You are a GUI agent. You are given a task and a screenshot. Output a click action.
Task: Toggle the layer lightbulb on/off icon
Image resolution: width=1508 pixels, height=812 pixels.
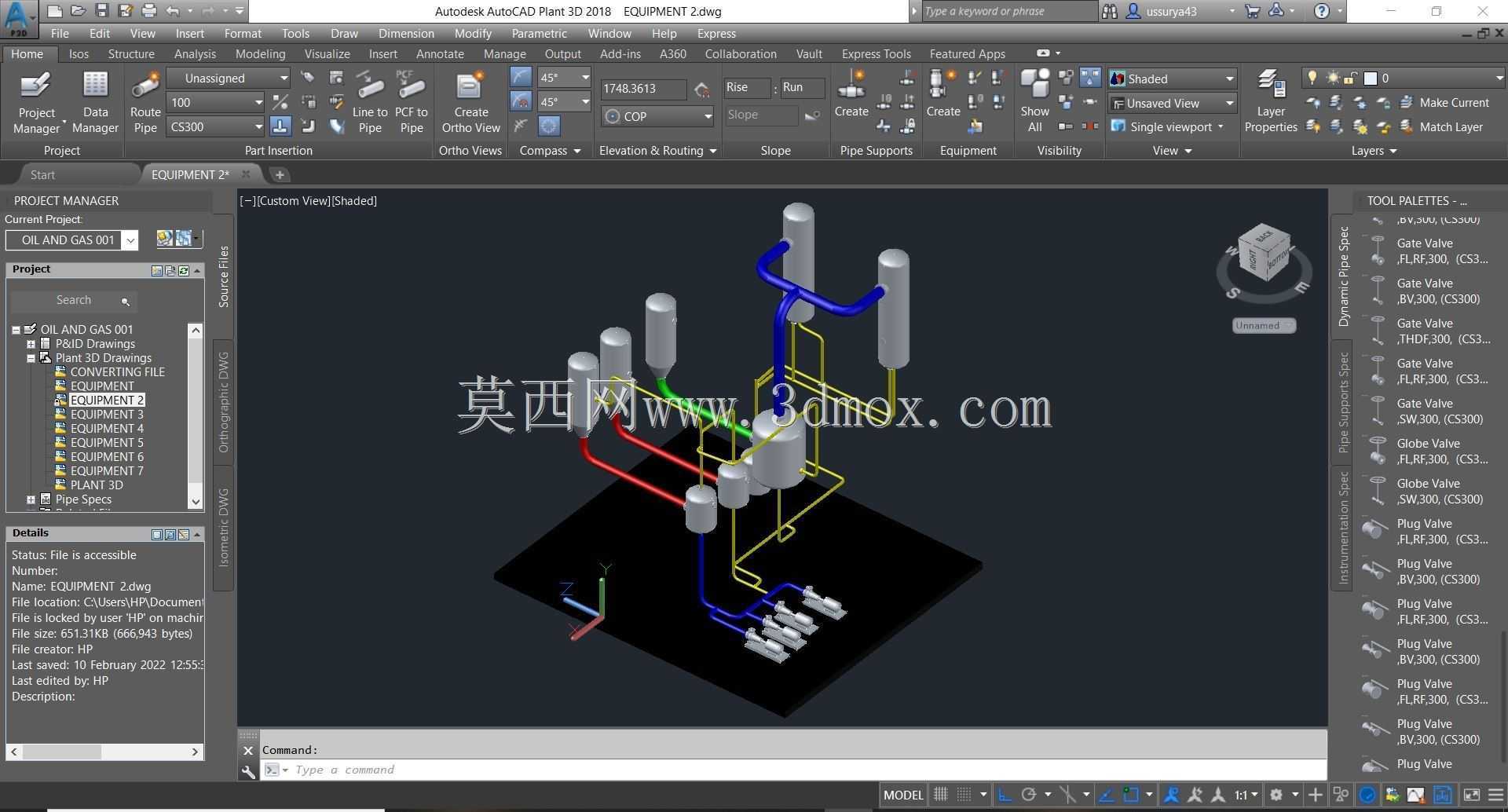(x=1311, y=78)
